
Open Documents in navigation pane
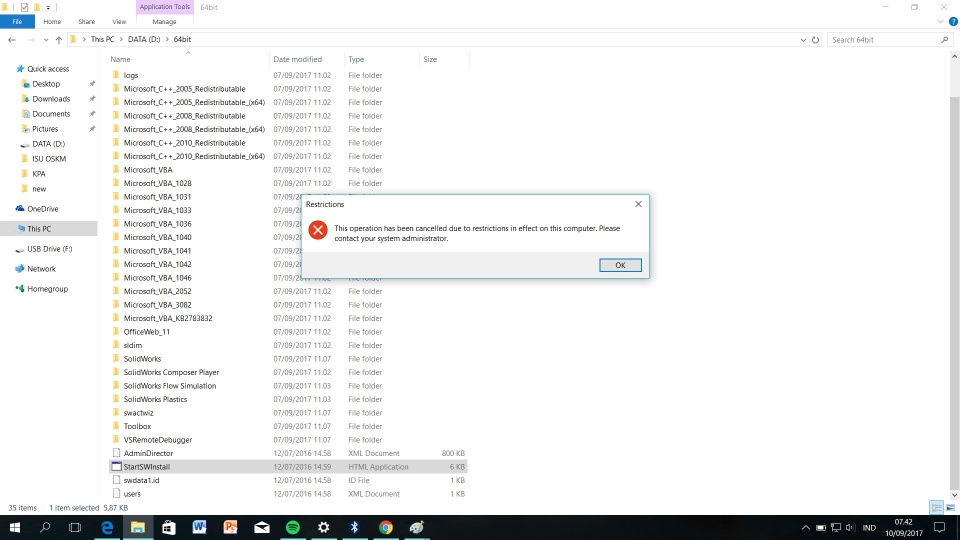click(x=51, y=114)
